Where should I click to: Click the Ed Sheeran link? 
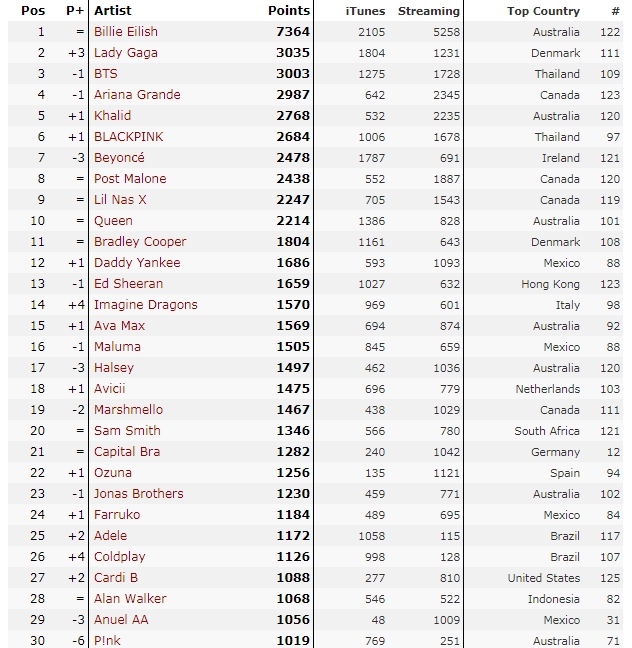[128, 284]
